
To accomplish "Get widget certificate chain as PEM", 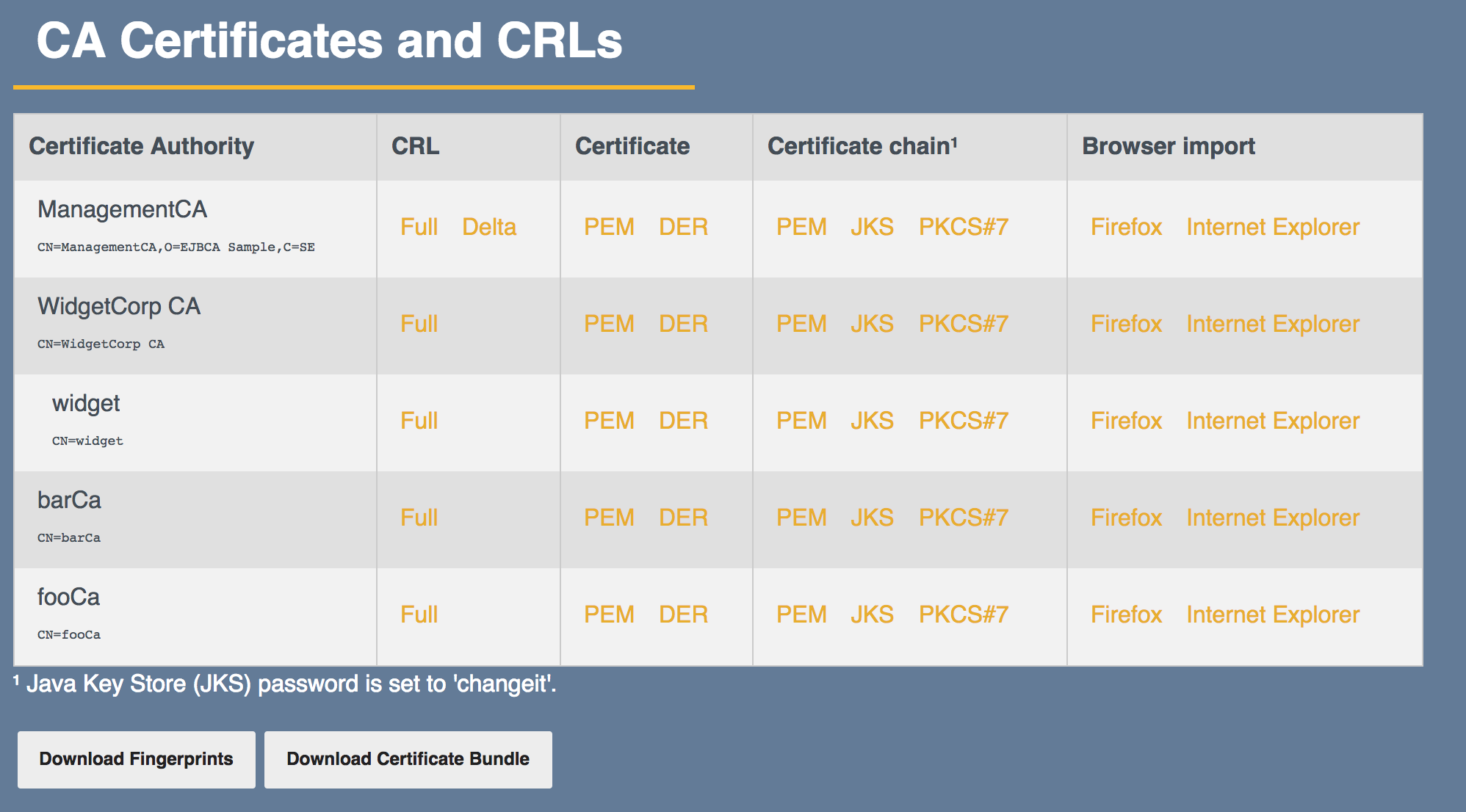I will [x=801, y=421].
